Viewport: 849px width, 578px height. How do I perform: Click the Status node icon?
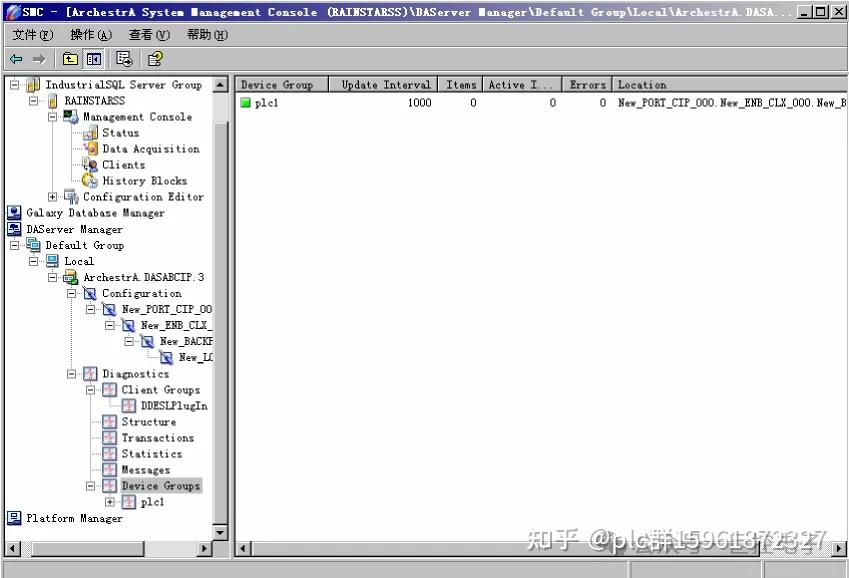click(x=90, y=133)
